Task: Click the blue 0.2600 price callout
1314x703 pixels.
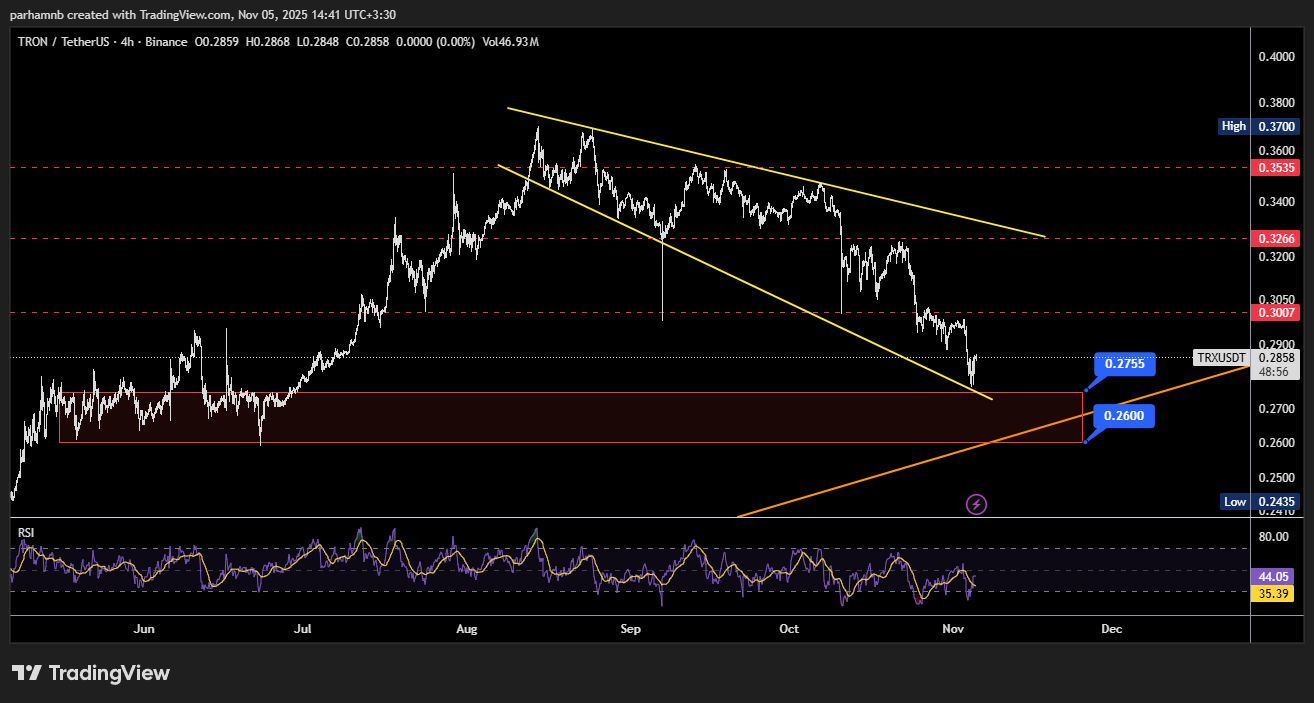Action: (x=1124, y=416)
